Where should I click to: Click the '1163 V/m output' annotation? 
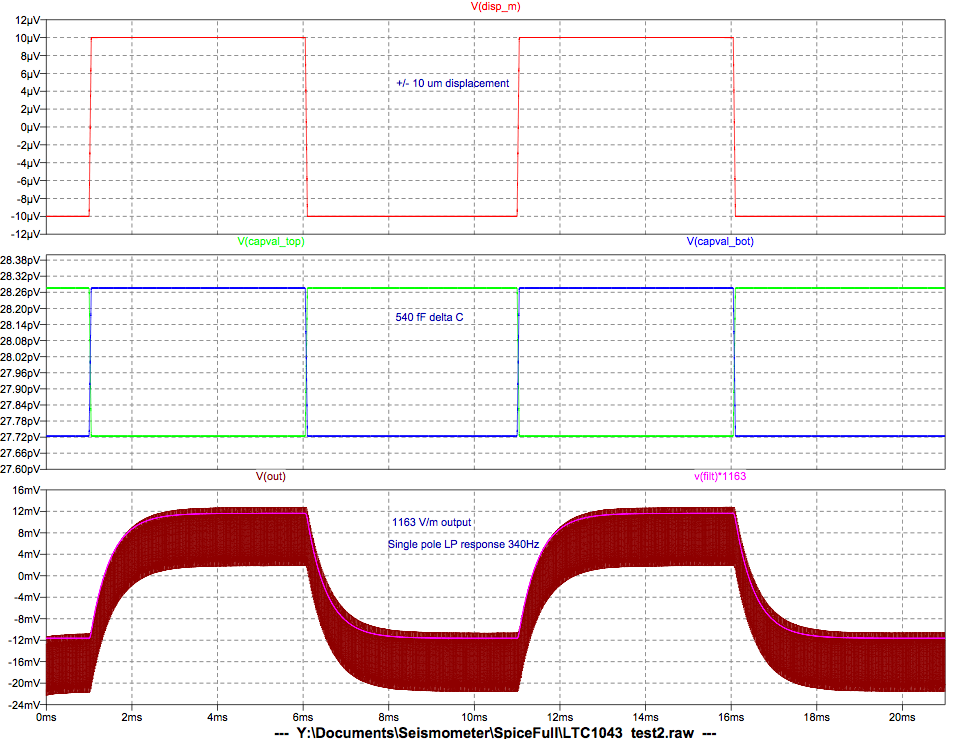pyautogui.click(x=432, y=522)
